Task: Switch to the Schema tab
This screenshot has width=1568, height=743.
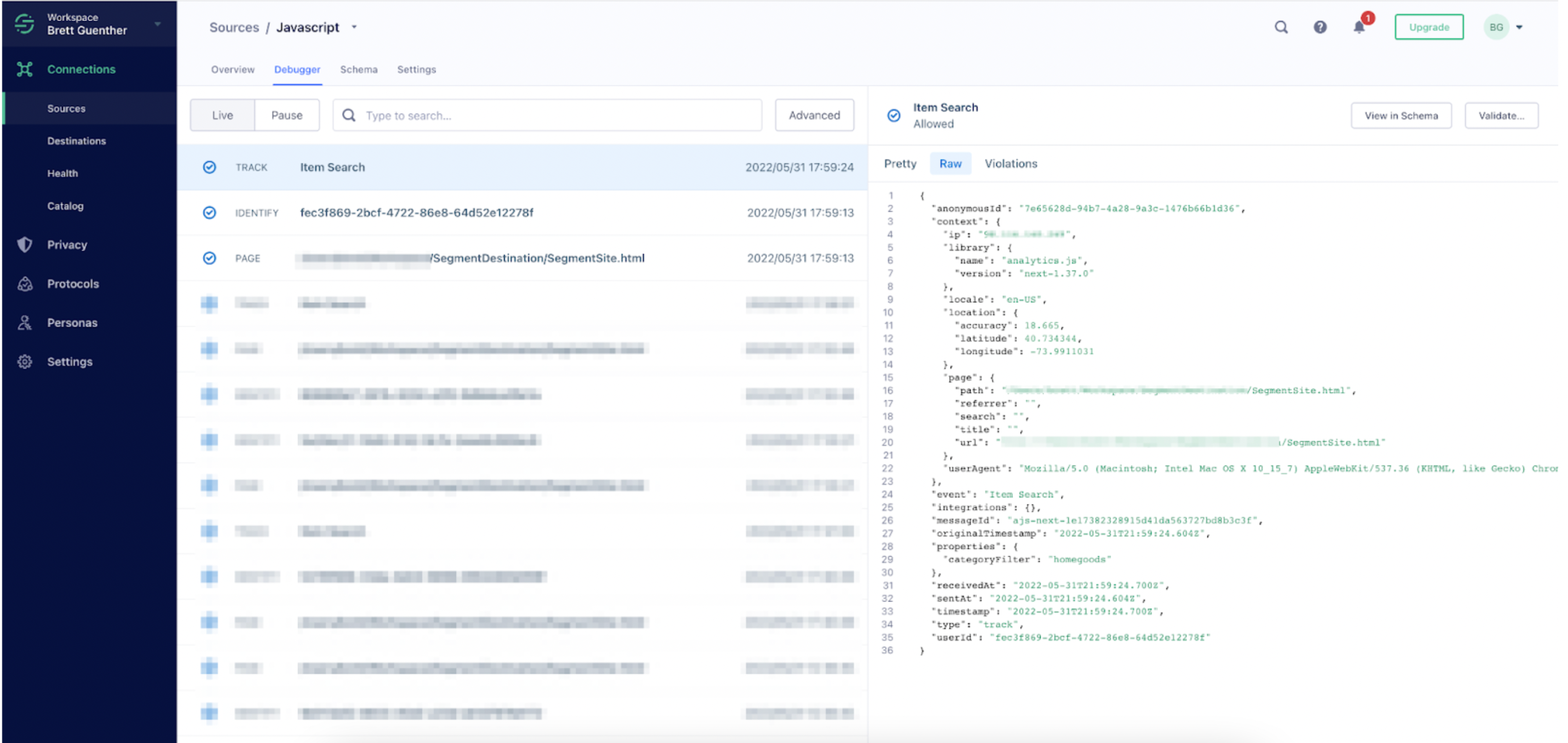Action: [x=359, y=69]
